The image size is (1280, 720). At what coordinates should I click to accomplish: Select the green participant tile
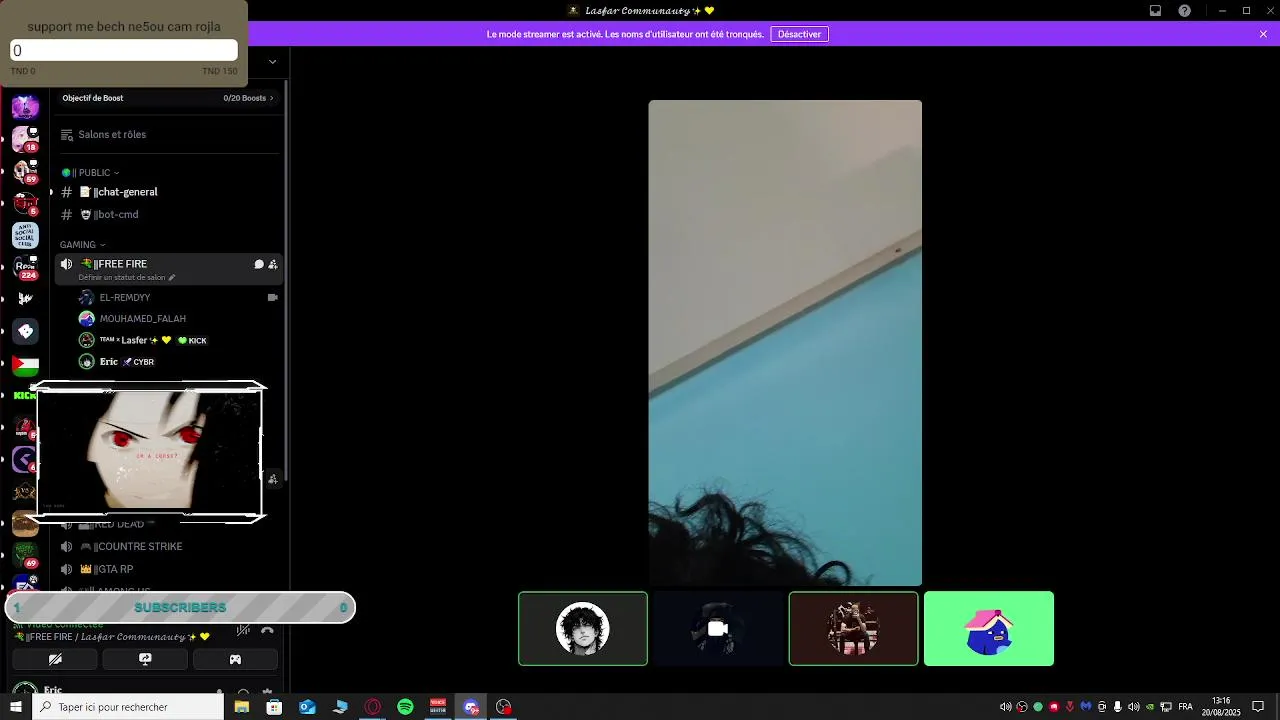989,629
